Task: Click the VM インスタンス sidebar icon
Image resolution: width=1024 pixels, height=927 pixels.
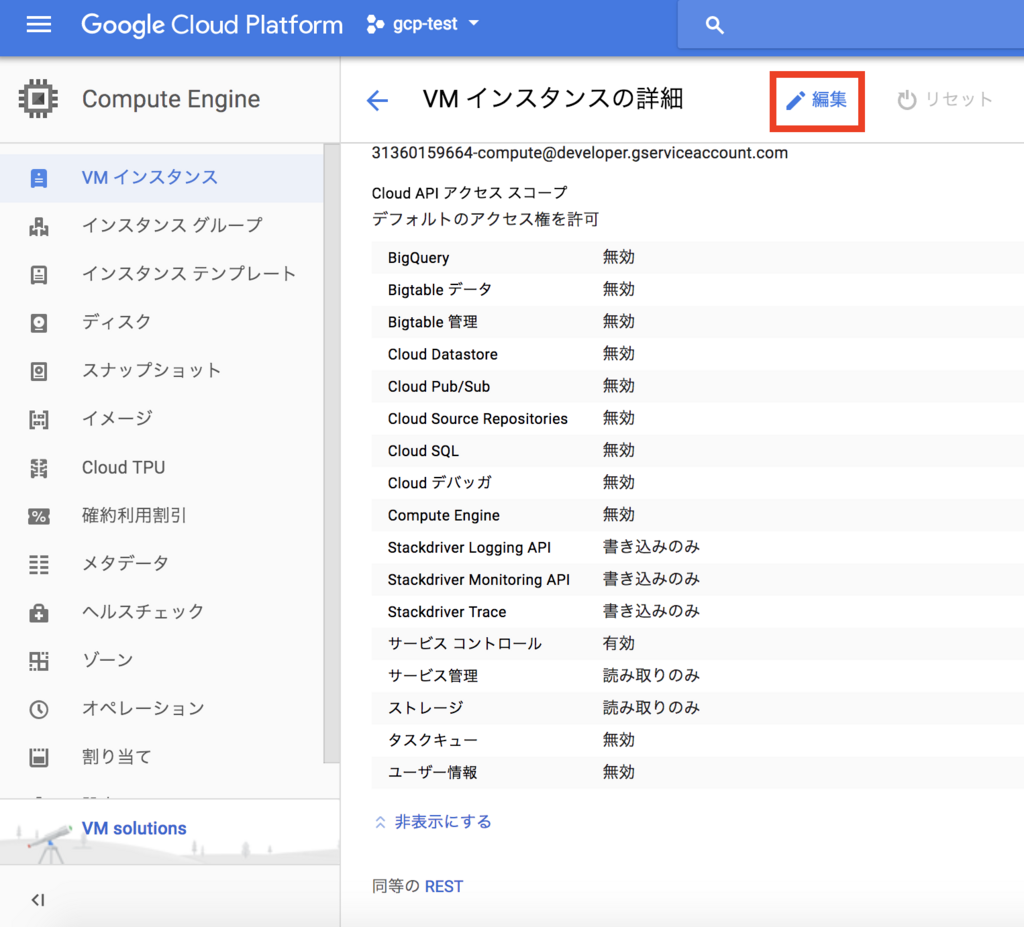Action: click(39, 178)
